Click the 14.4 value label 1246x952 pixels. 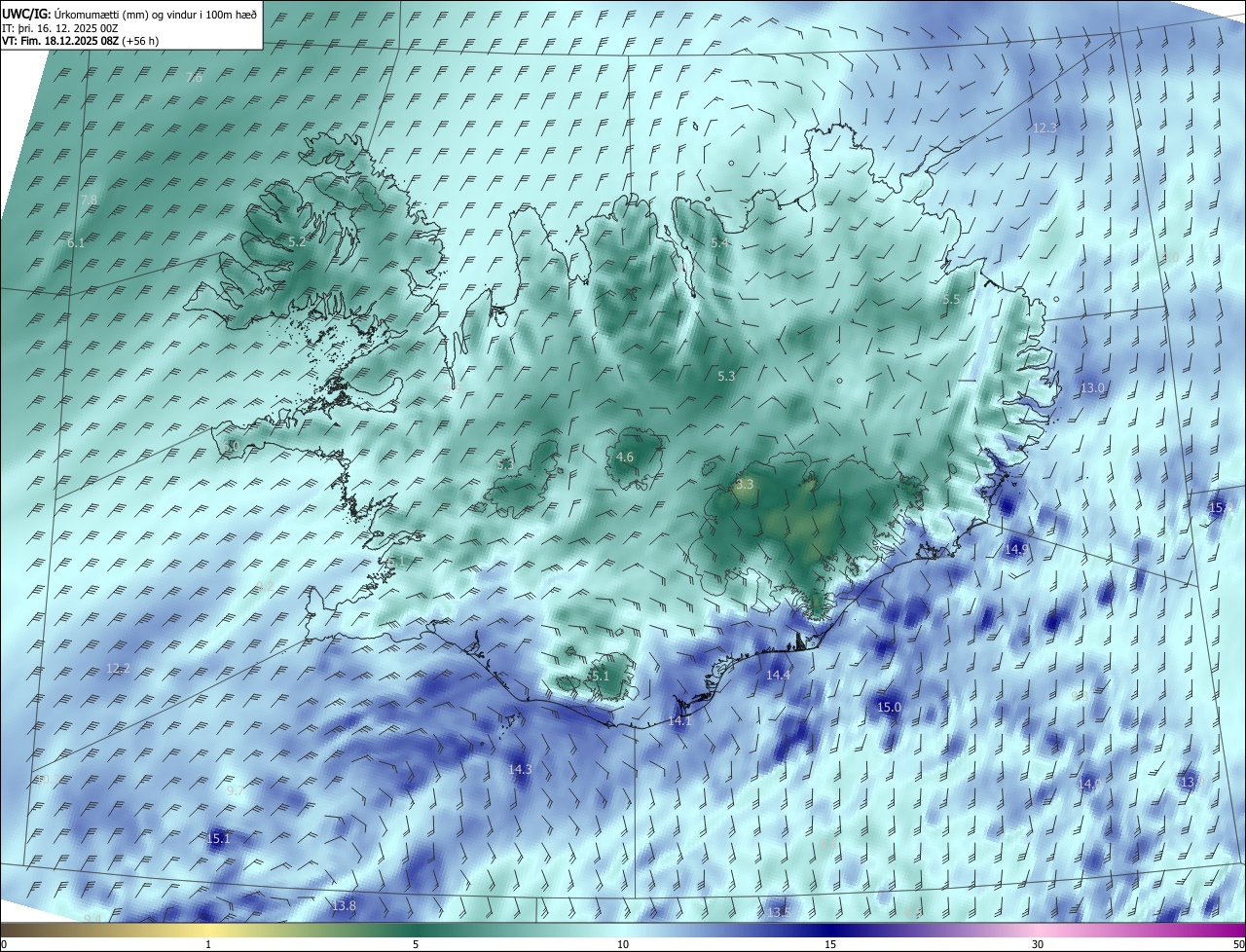(778, 675)
